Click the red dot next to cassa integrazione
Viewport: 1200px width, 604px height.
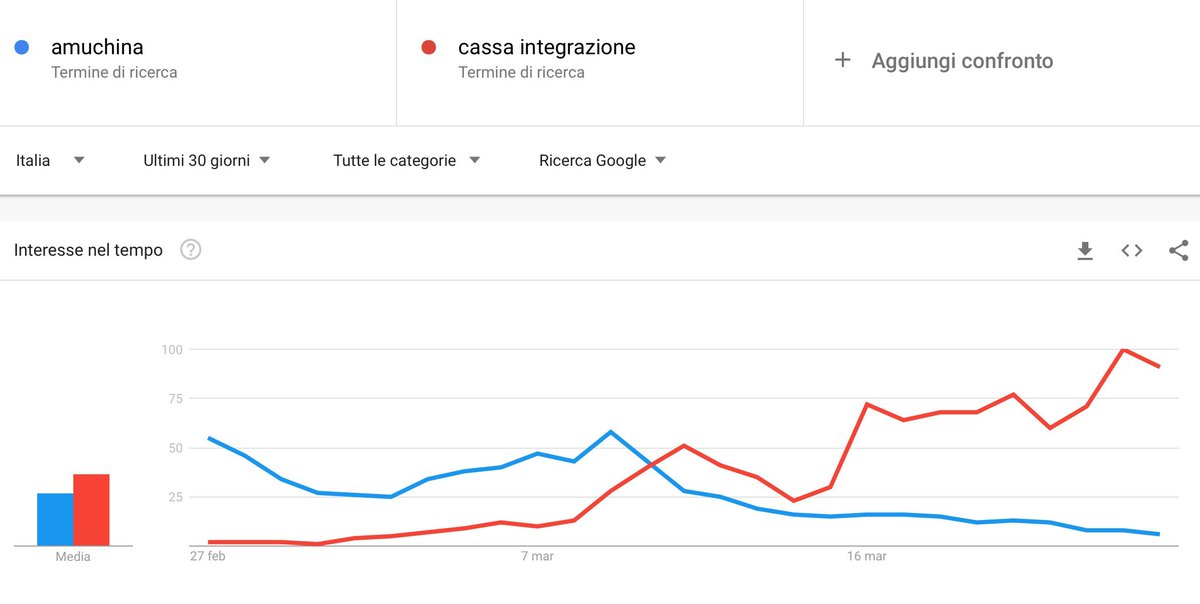(x=429, y=47)
